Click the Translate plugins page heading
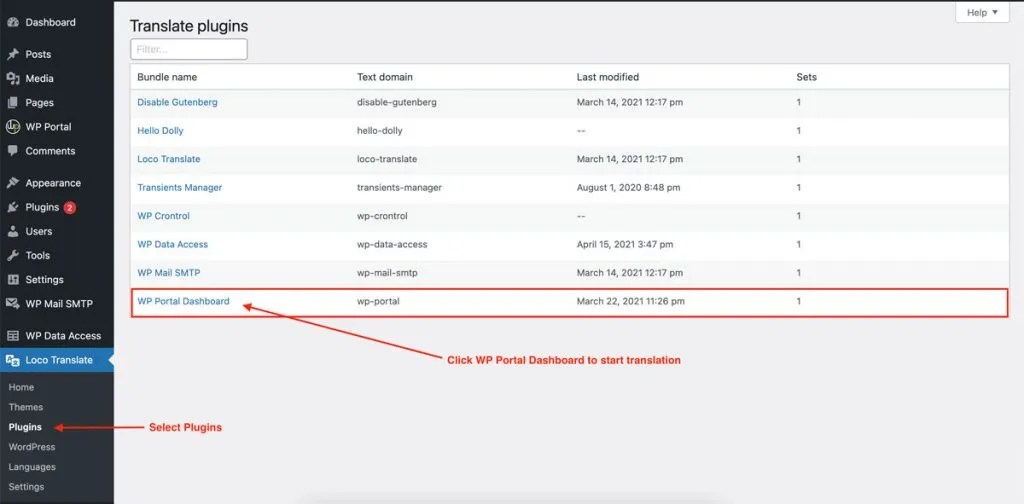 coord(189,26)
